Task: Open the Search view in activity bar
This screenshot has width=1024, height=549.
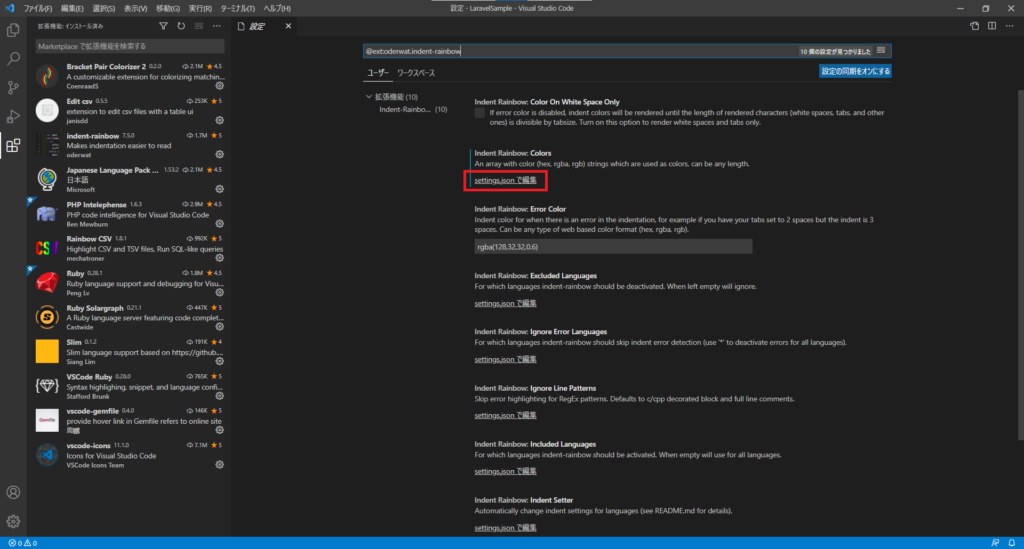Action: (13, 59)
